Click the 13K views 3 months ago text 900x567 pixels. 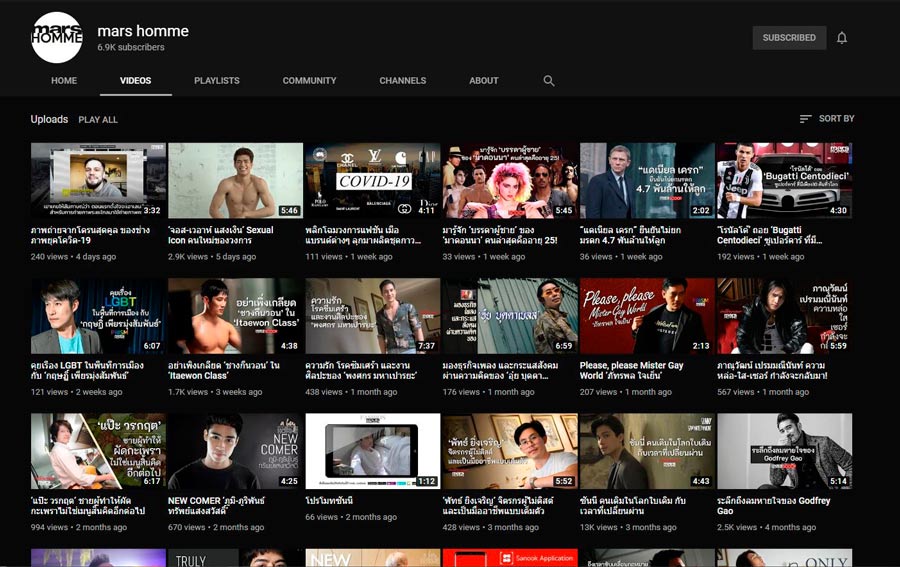628,527
